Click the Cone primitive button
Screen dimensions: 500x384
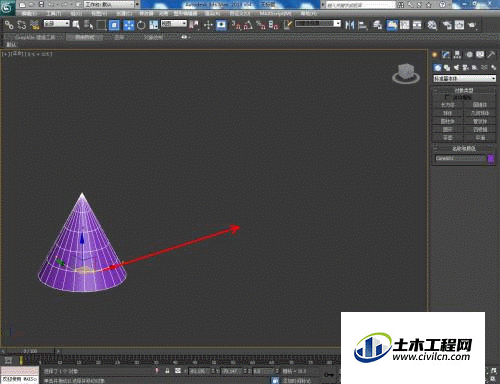[480, 105]
